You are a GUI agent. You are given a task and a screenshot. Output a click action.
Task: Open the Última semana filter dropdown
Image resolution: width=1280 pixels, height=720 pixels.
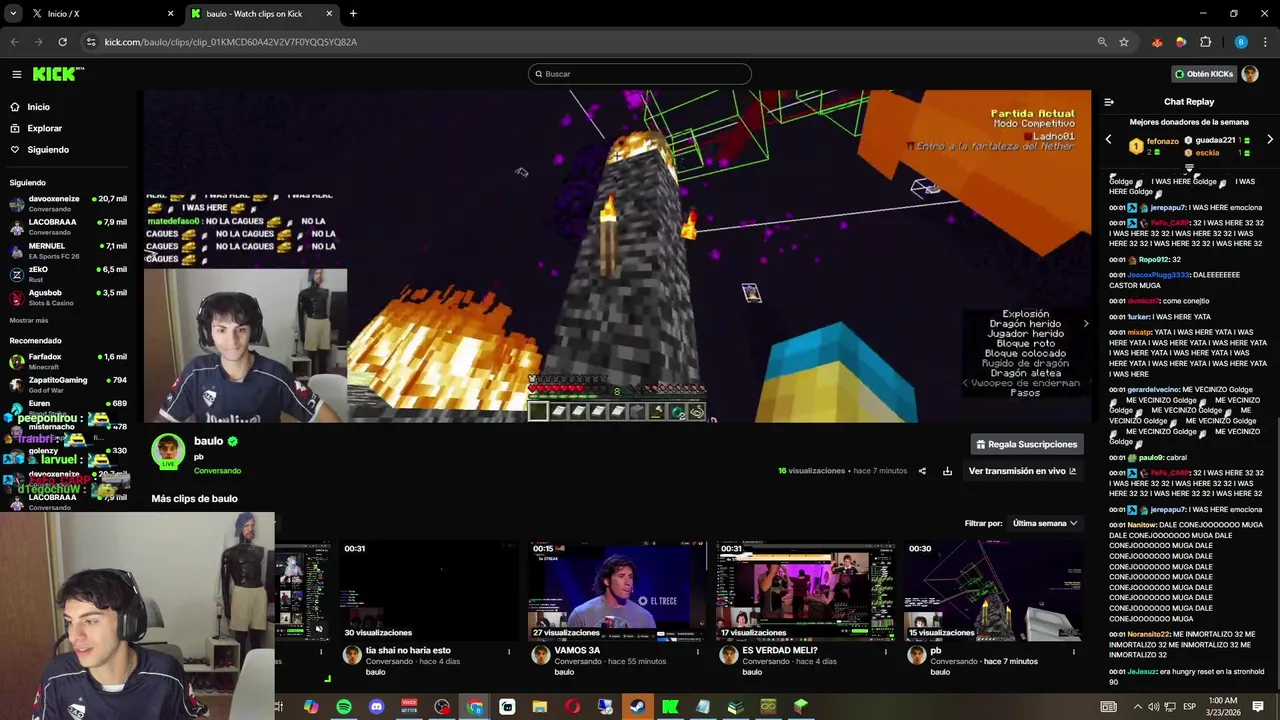coord(1045,523)
